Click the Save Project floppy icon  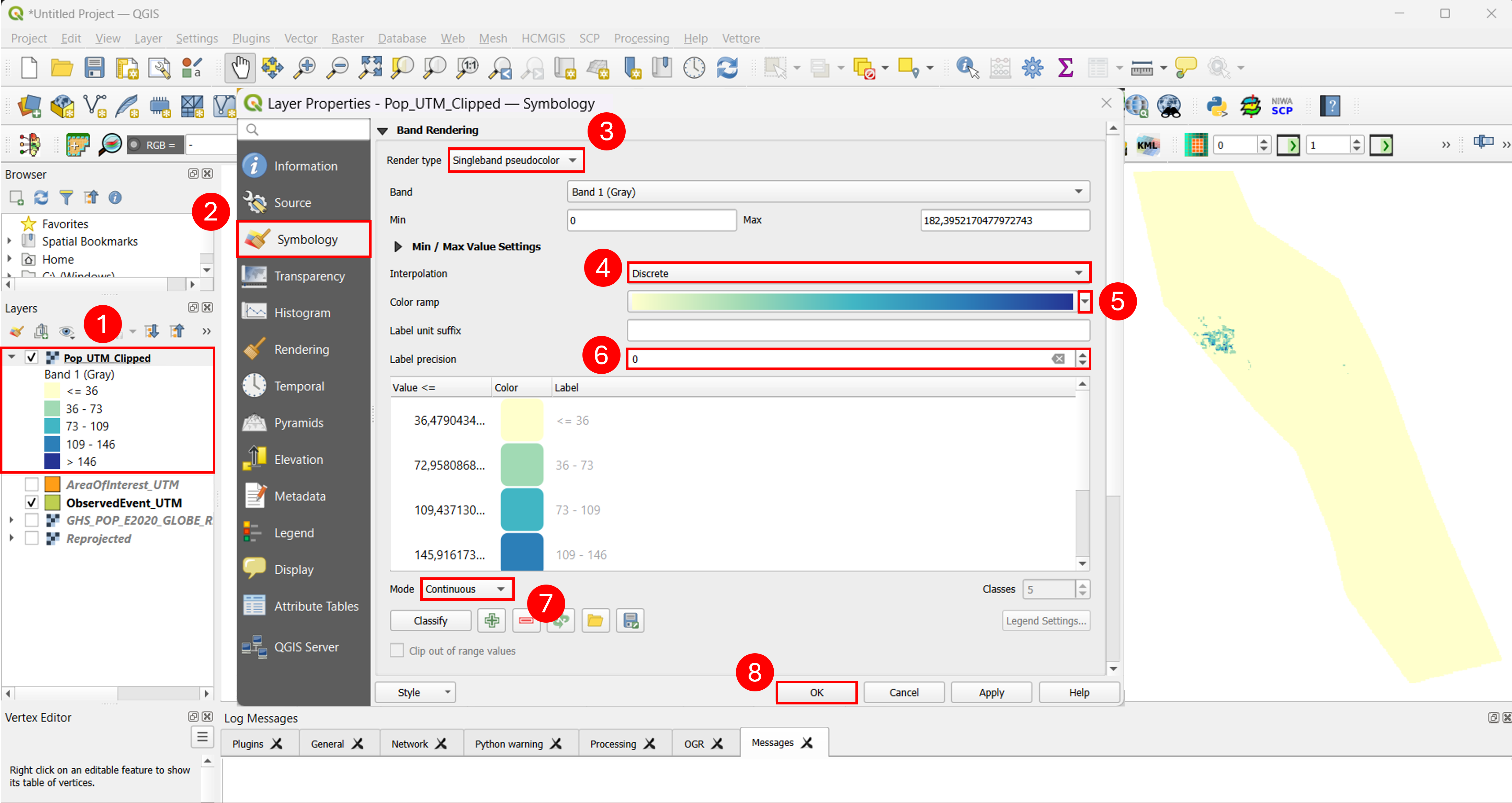click(x=94, y=68)
